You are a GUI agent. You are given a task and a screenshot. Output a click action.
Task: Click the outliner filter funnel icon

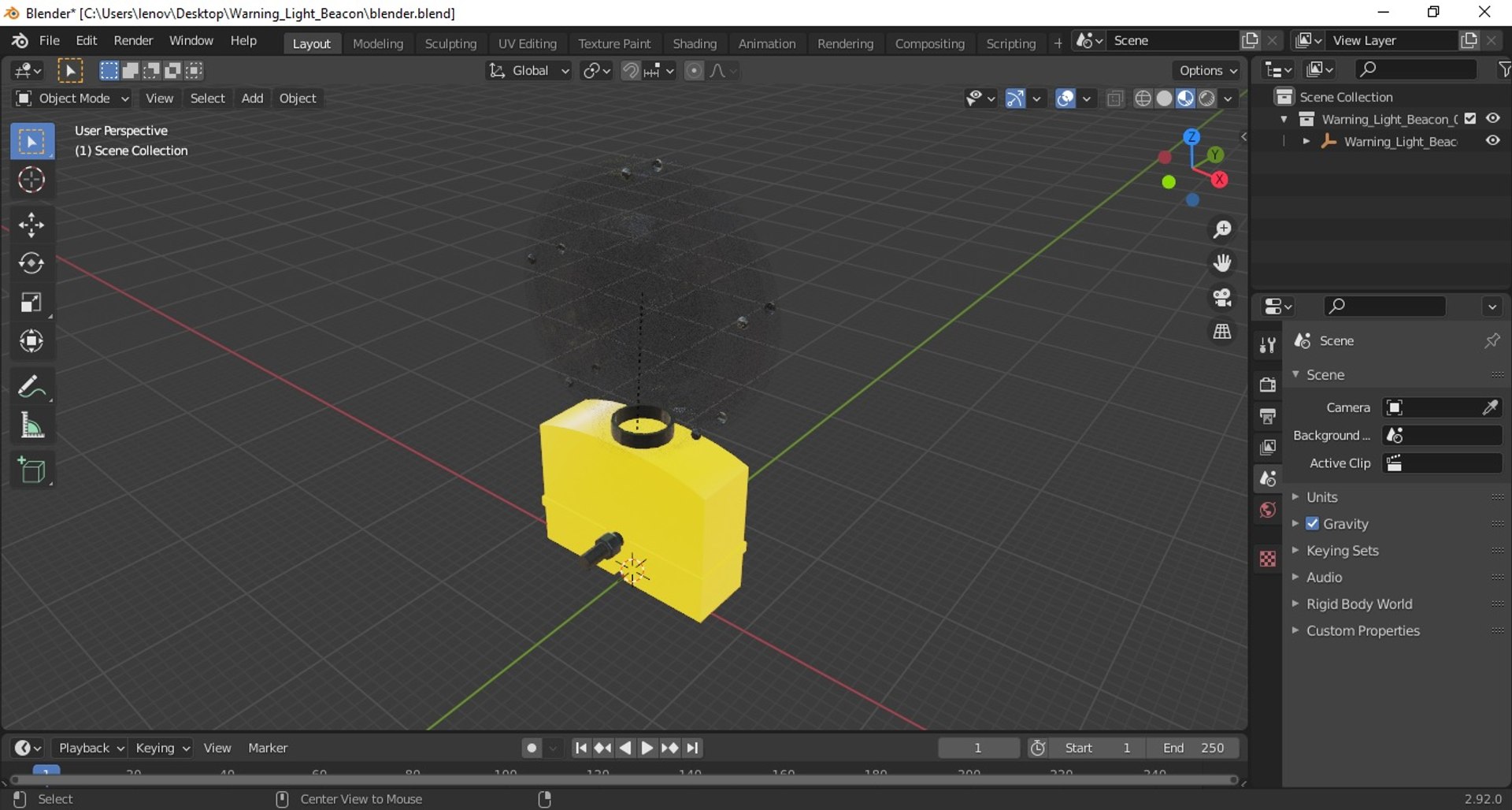pyautogui.click(x=1503, y=70)
